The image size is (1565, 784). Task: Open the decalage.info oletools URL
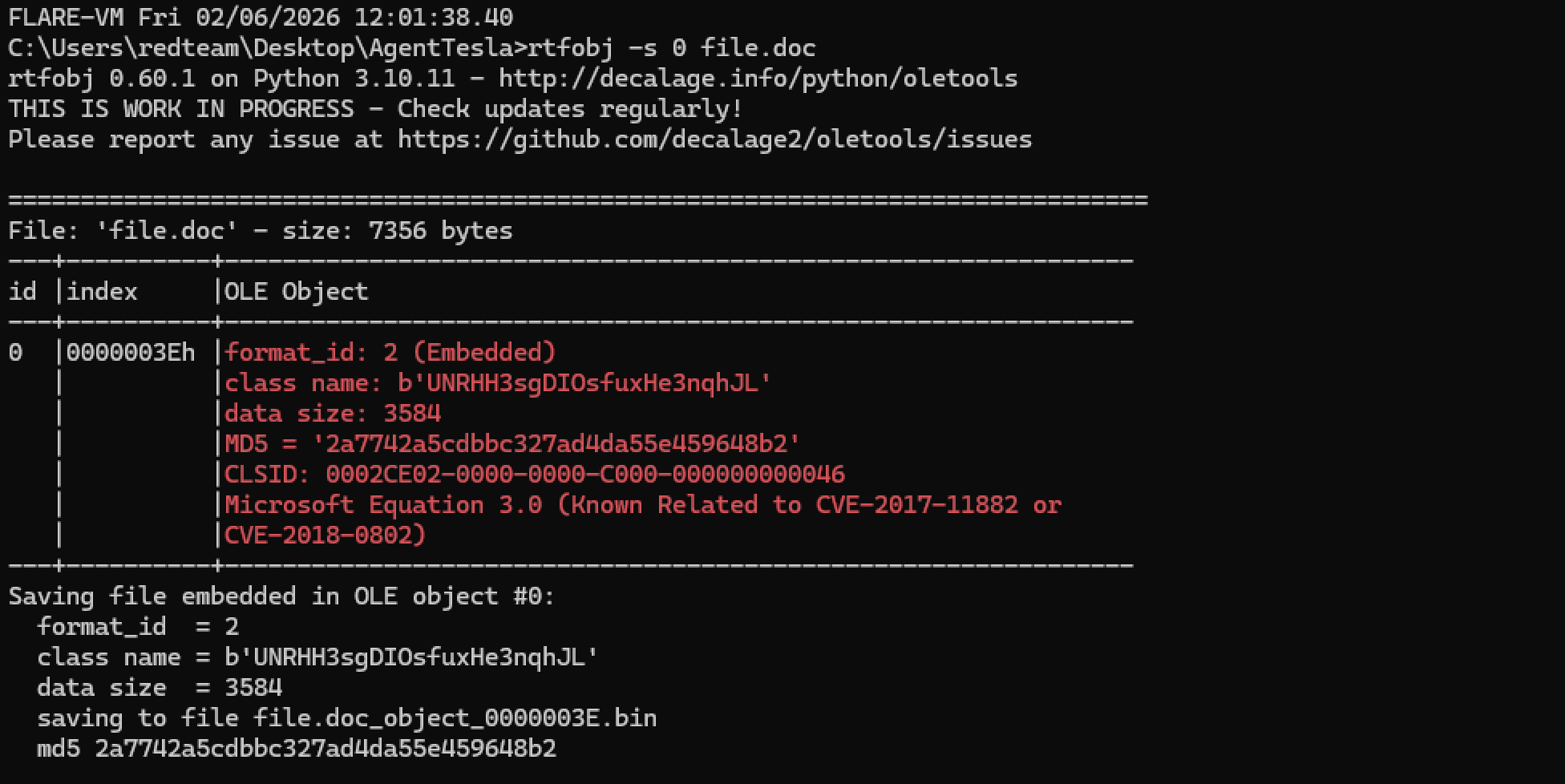[758, 79]
